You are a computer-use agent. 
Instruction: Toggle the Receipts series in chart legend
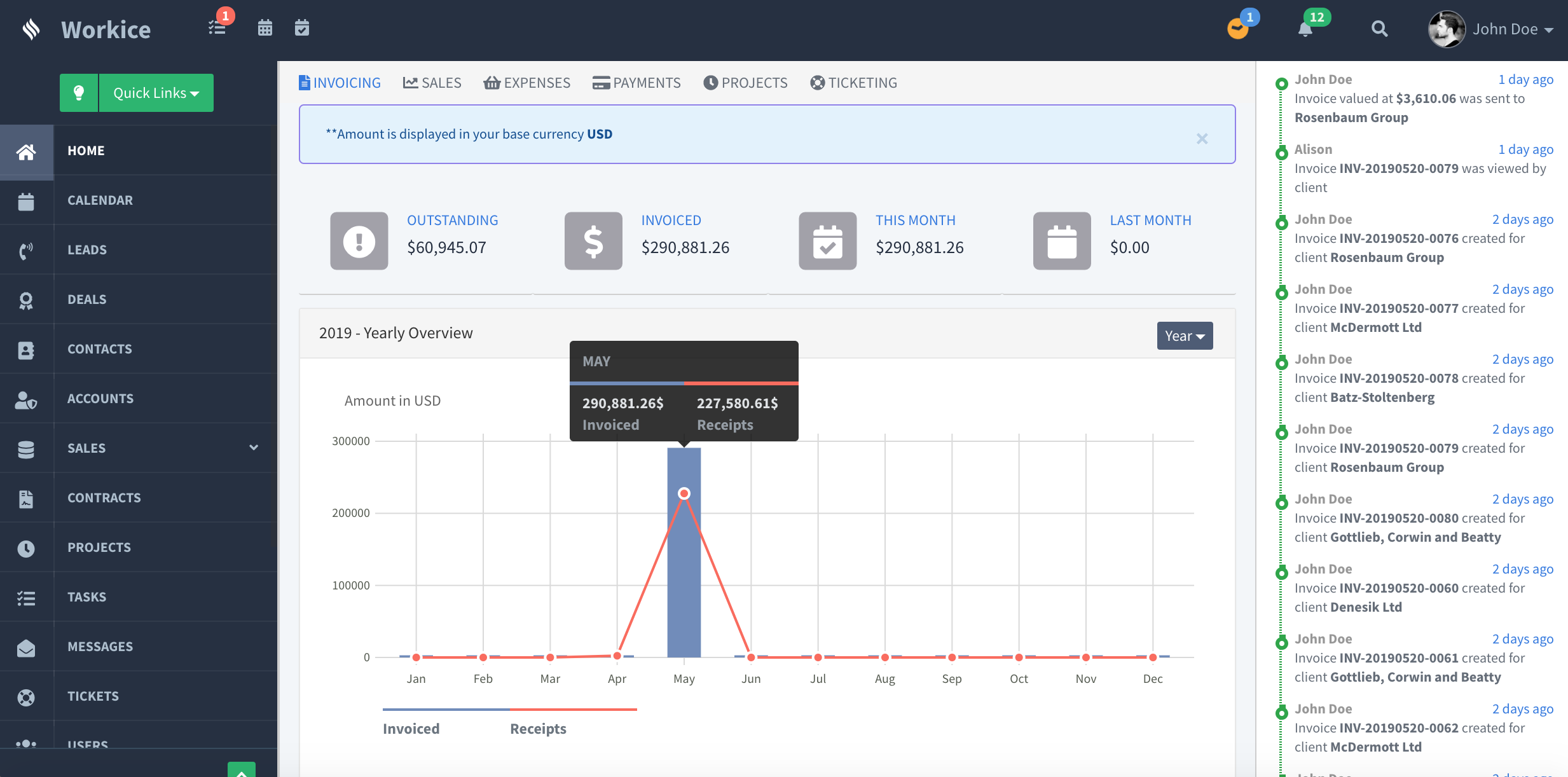(x=538, y=729)
